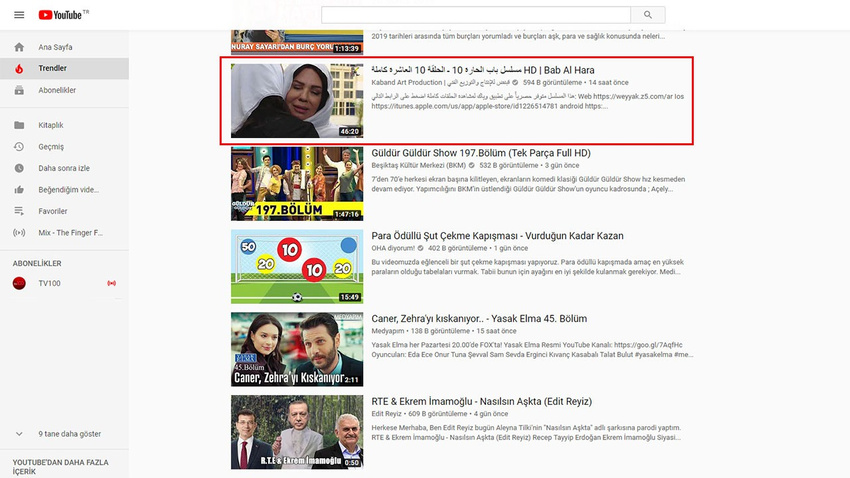The image size is (850, 478).
Task: Open Daha sonra izle list
Action: 65,168
